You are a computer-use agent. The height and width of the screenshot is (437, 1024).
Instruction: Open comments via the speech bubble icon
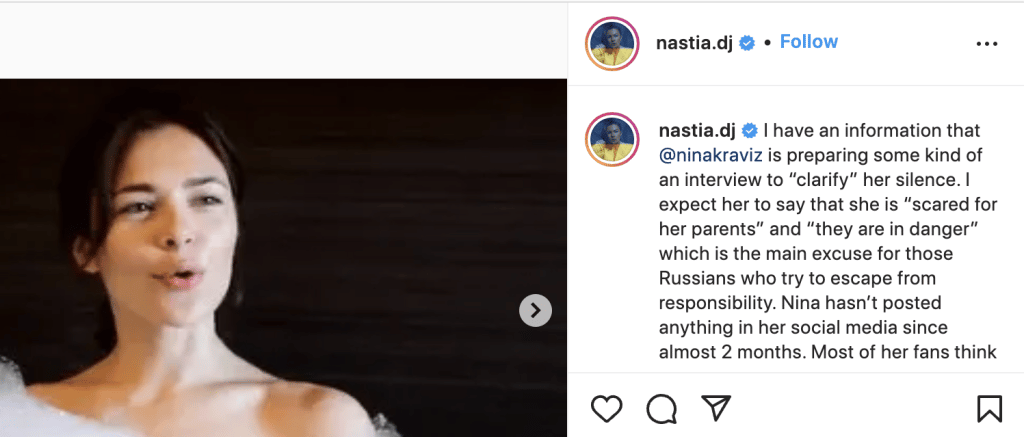[x=661, y=408]
